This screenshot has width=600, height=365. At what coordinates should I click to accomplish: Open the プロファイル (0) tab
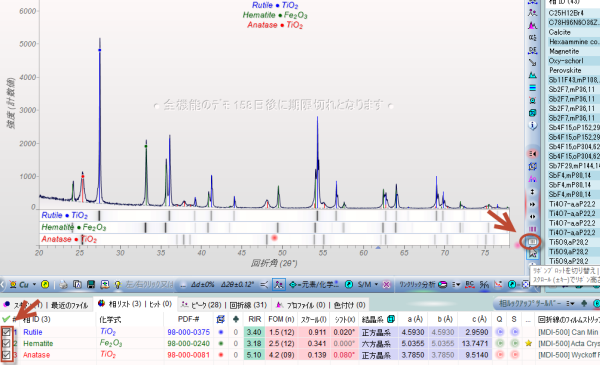tap(301, 305)
